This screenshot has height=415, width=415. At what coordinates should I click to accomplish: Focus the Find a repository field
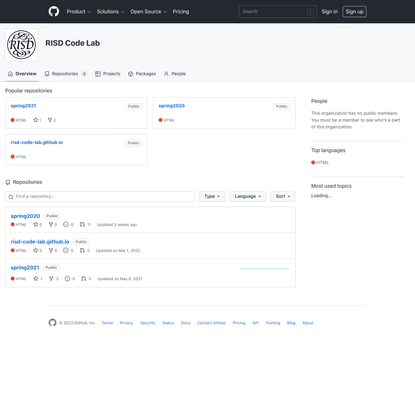tap(100, 196)
